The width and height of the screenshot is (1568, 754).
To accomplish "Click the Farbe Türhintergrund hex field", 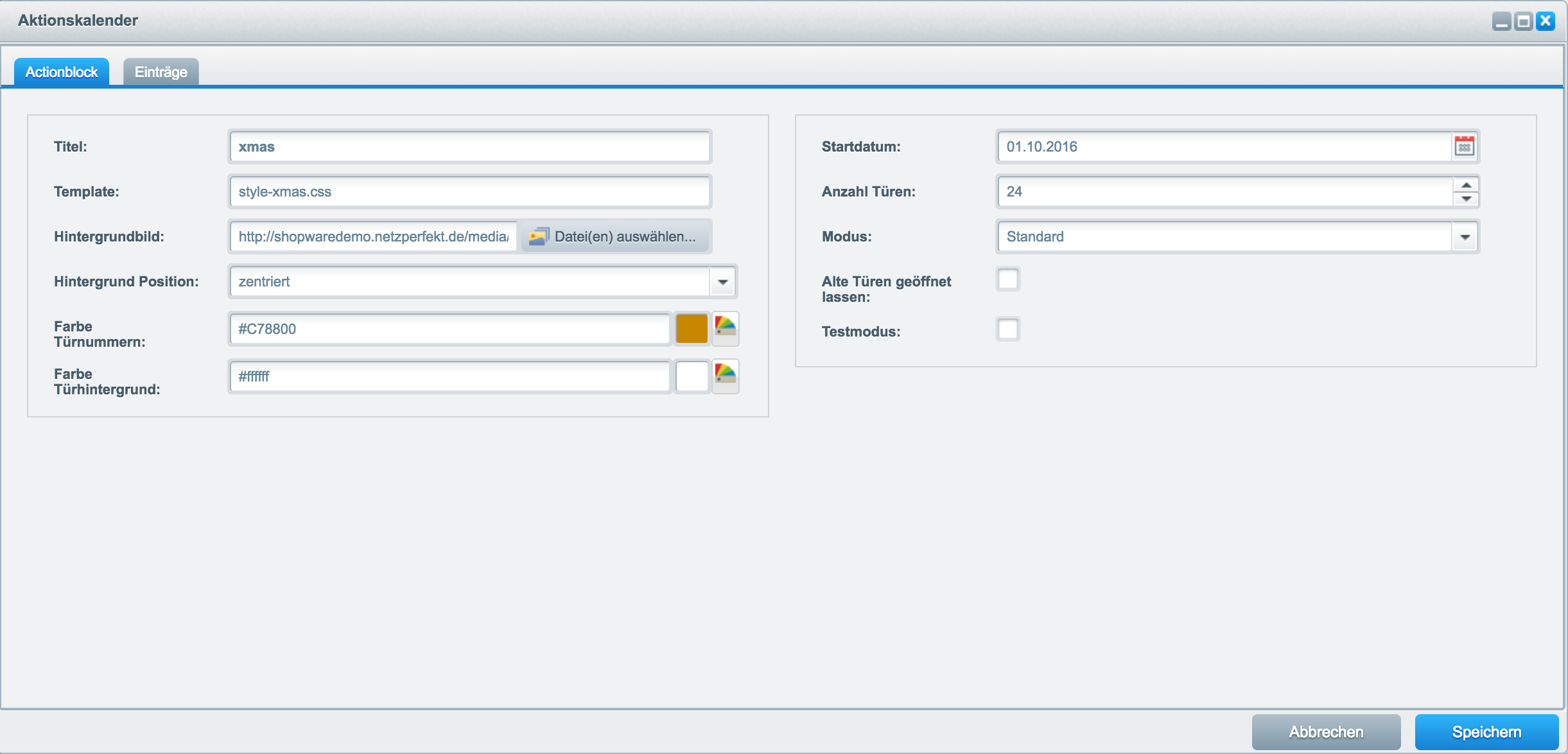I will pos(449,376).
